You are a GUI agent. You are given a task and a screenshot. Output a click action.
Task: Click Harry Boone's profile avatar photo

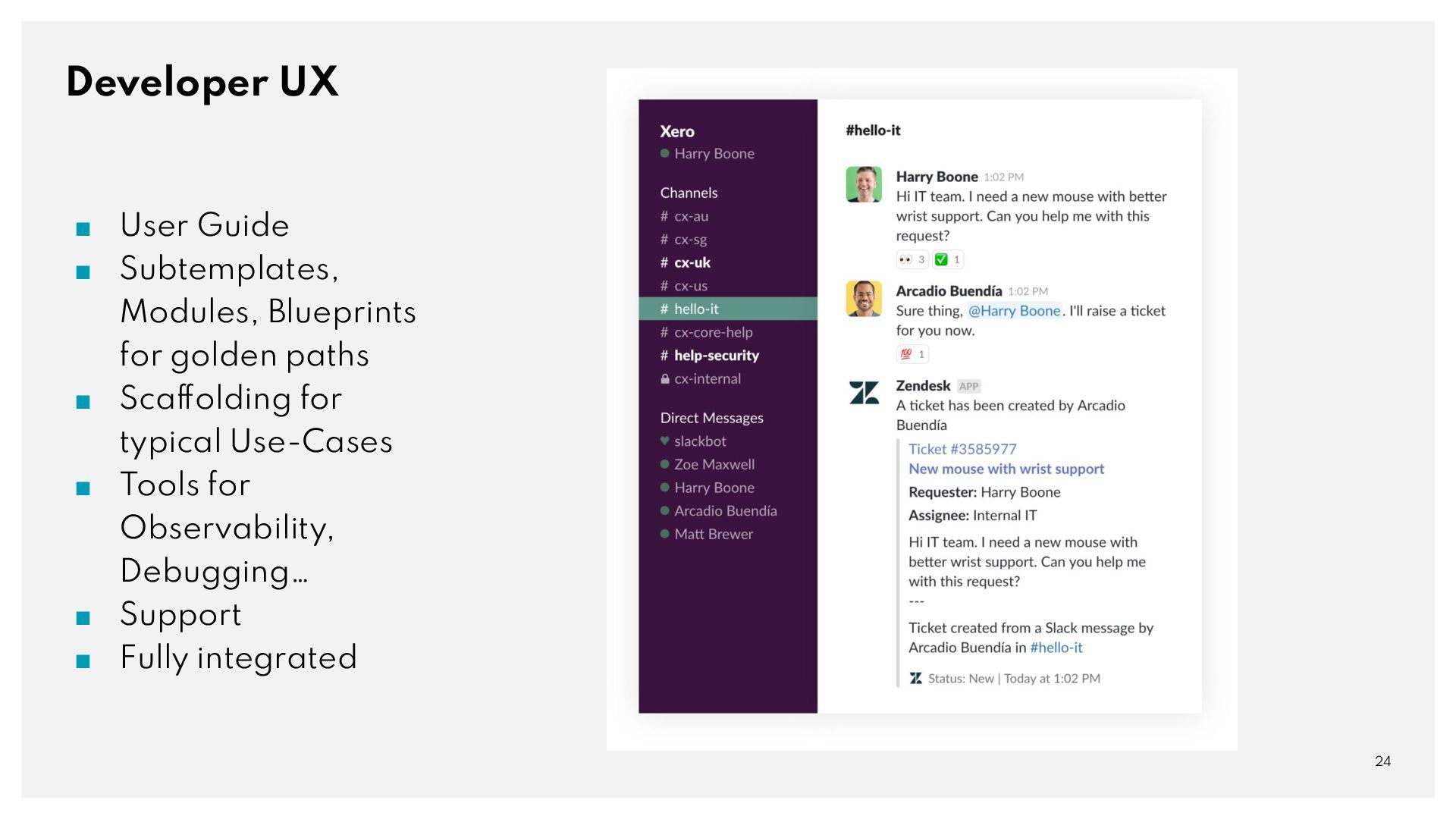(864, 184)
